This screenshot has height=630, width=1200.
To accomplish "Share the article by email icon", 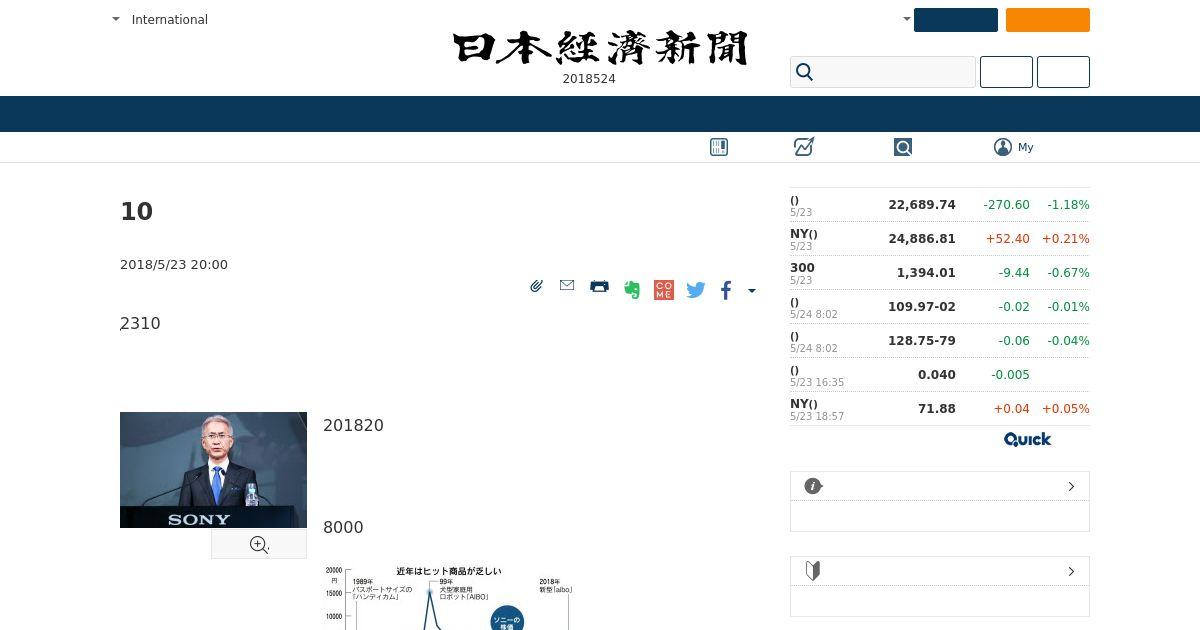I will 567,286.
